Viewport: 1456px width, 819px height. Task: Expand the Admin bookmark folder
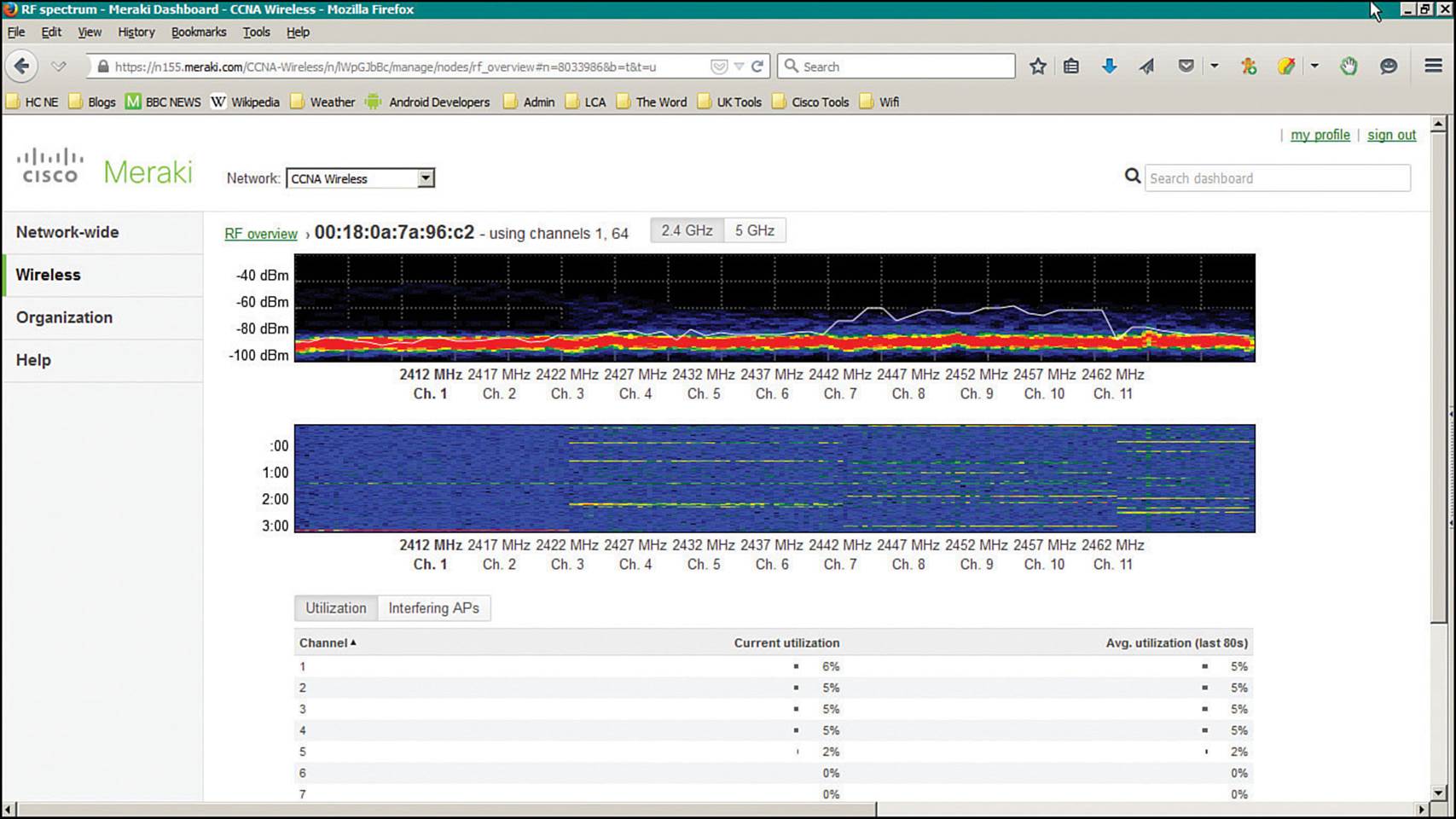[x=529, y=102]
